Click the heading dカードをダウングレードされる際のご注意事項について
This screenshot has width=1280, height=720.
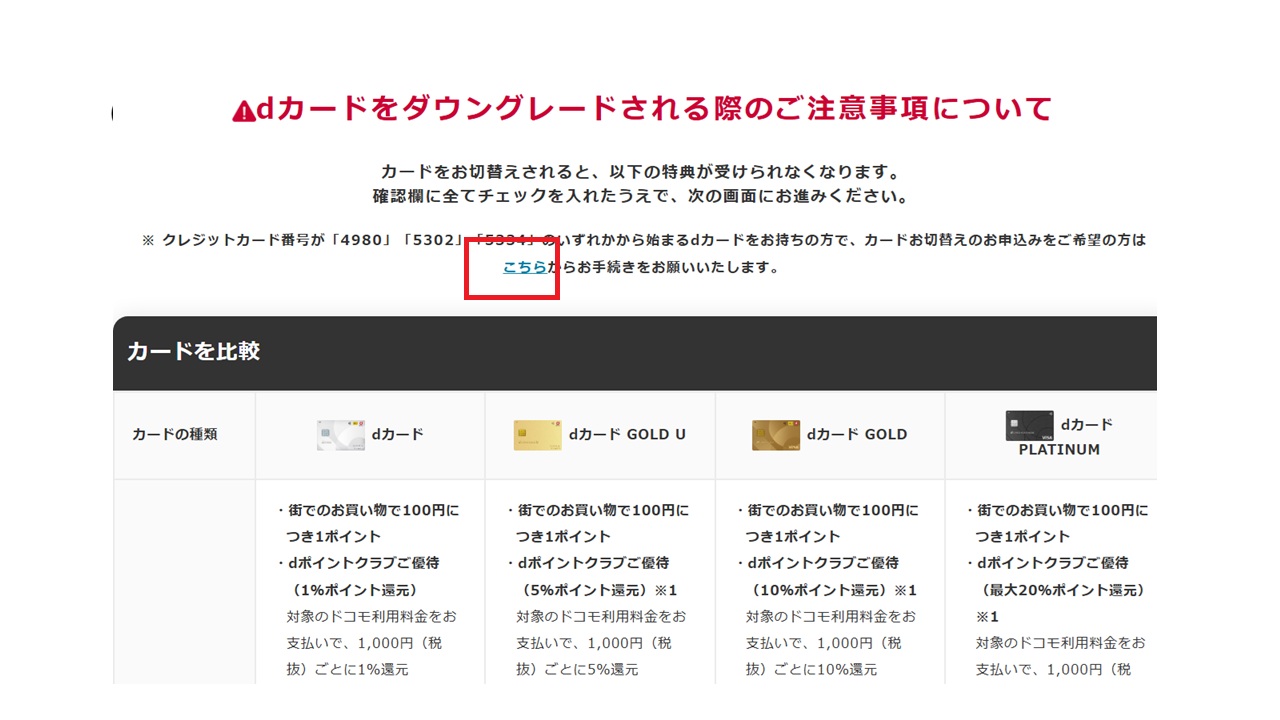coord(655,108)
